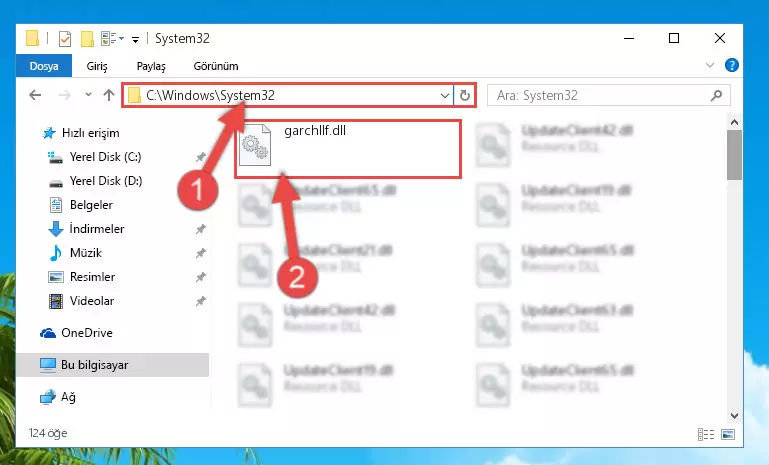769x465 pixels.
Task: Expand the address bar history dropdown
Action: pos(445,95)
